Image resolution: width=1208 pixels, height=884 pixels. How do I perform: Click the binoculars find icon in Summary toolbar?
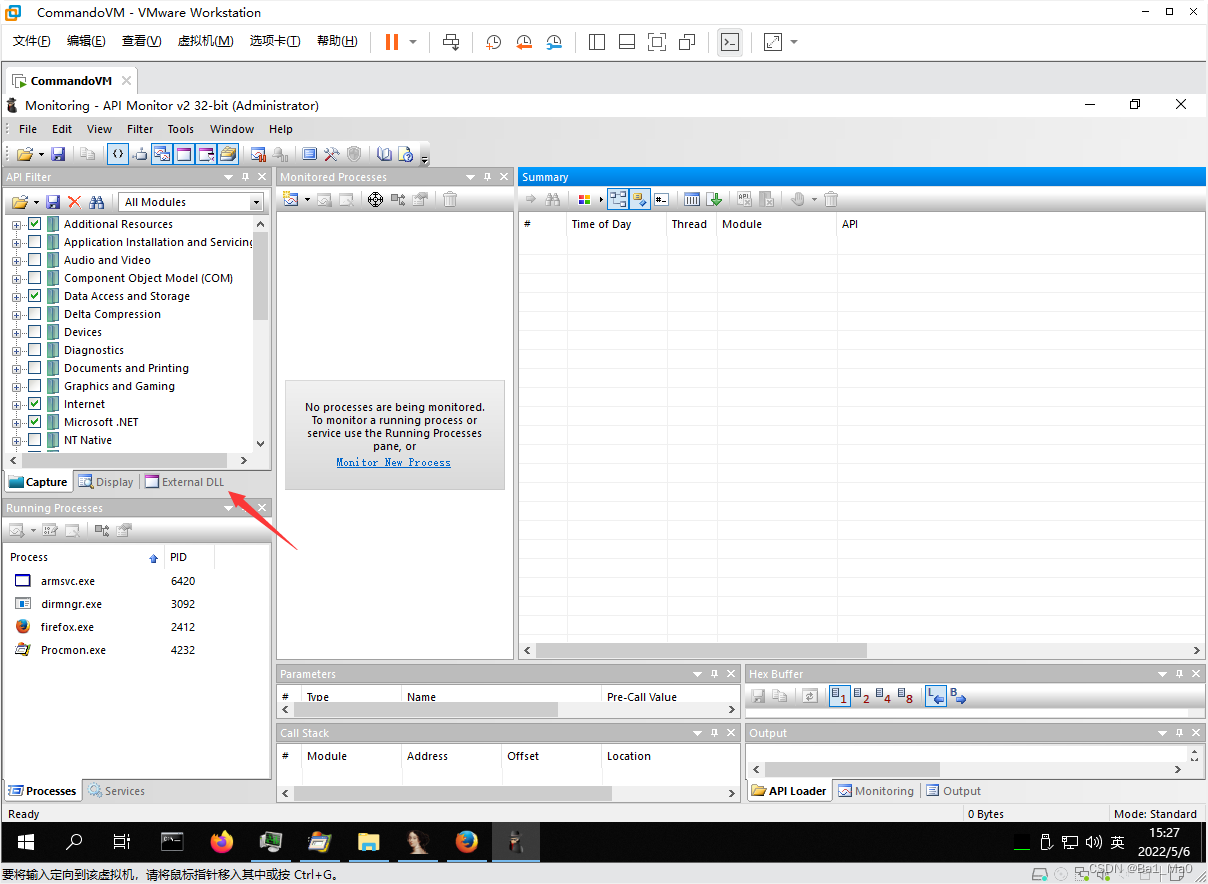pos(552,200)
